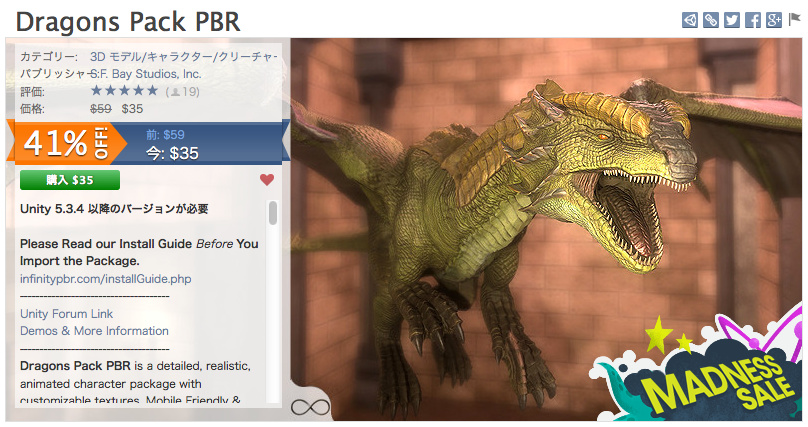Open Demos & More Information link

pos(94,331)
